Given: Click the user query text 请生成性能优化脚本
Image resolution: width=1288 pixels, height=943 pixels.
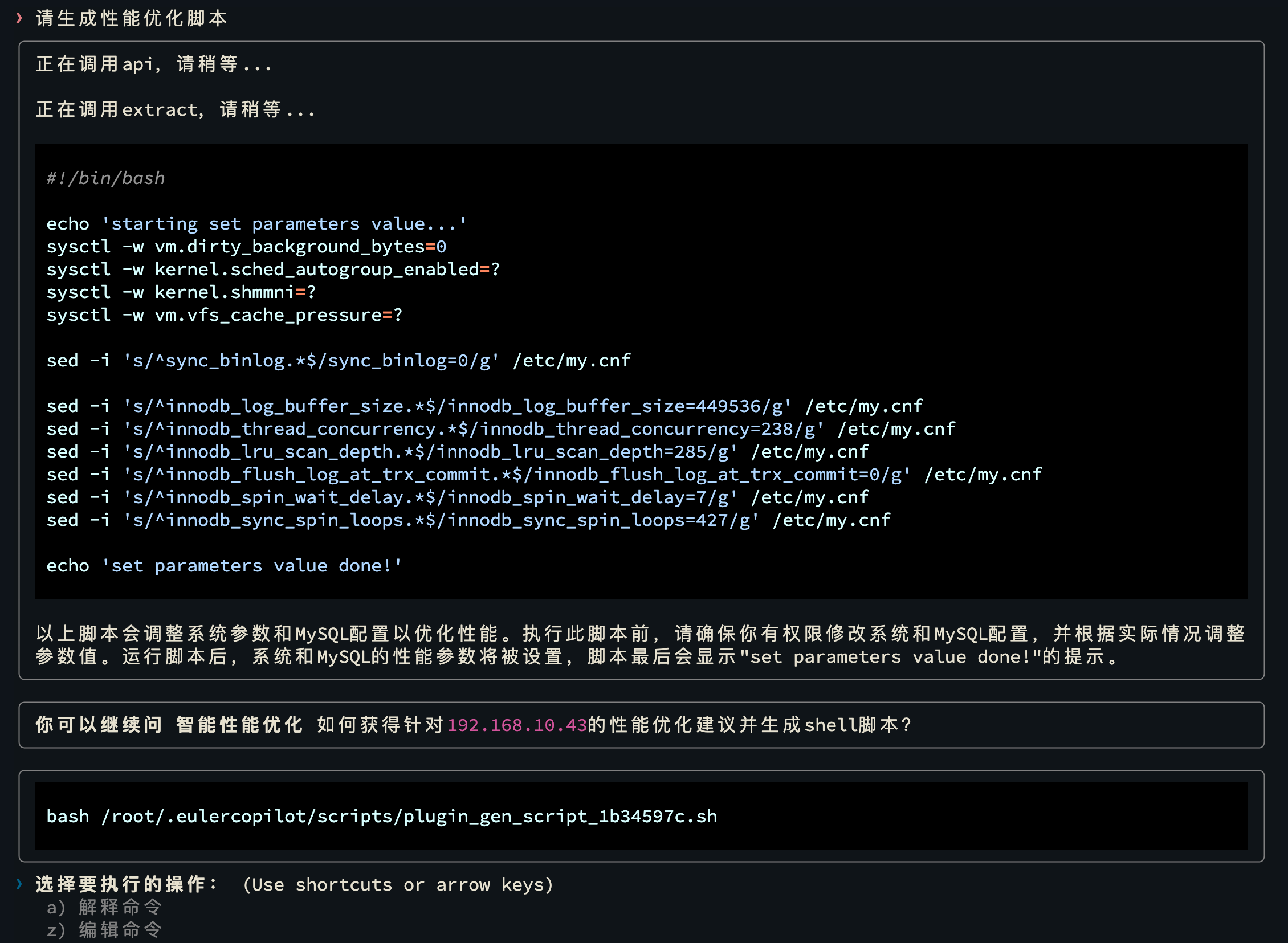Looking at the screenshot, I should pos(131,18).
